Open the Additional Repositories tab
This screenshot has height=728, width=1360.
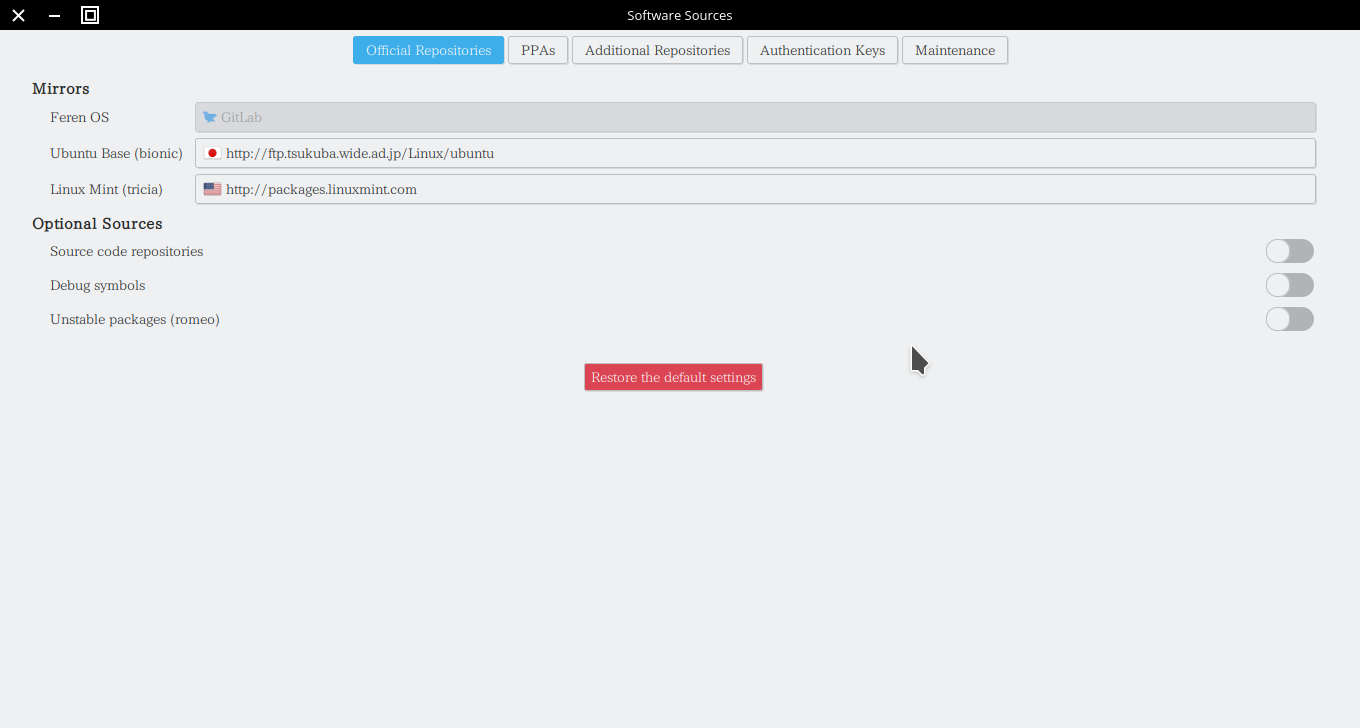(657, 50)
